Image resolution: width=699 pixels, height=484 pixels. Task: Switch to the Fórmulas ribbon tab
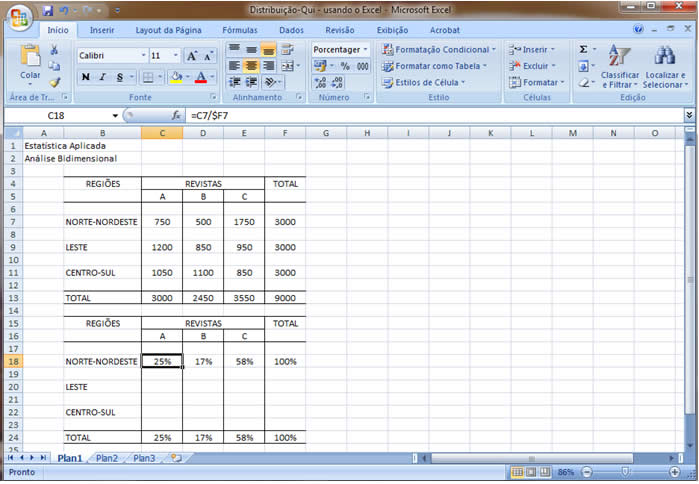coord(239,30)
